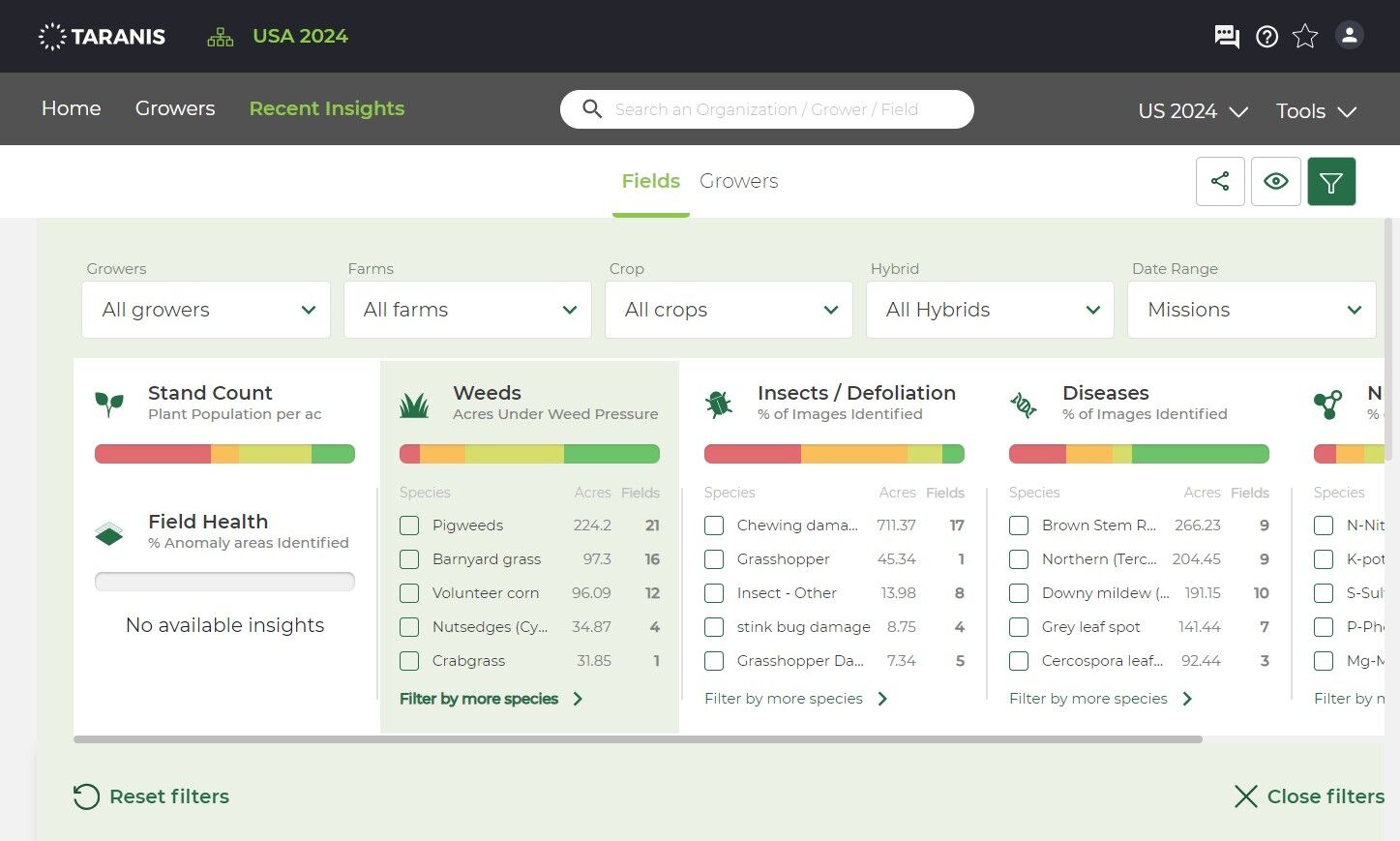Check the Grey leaf spot checkbox
Screen dimensions: 1400x841
[x=1019, y=627]
